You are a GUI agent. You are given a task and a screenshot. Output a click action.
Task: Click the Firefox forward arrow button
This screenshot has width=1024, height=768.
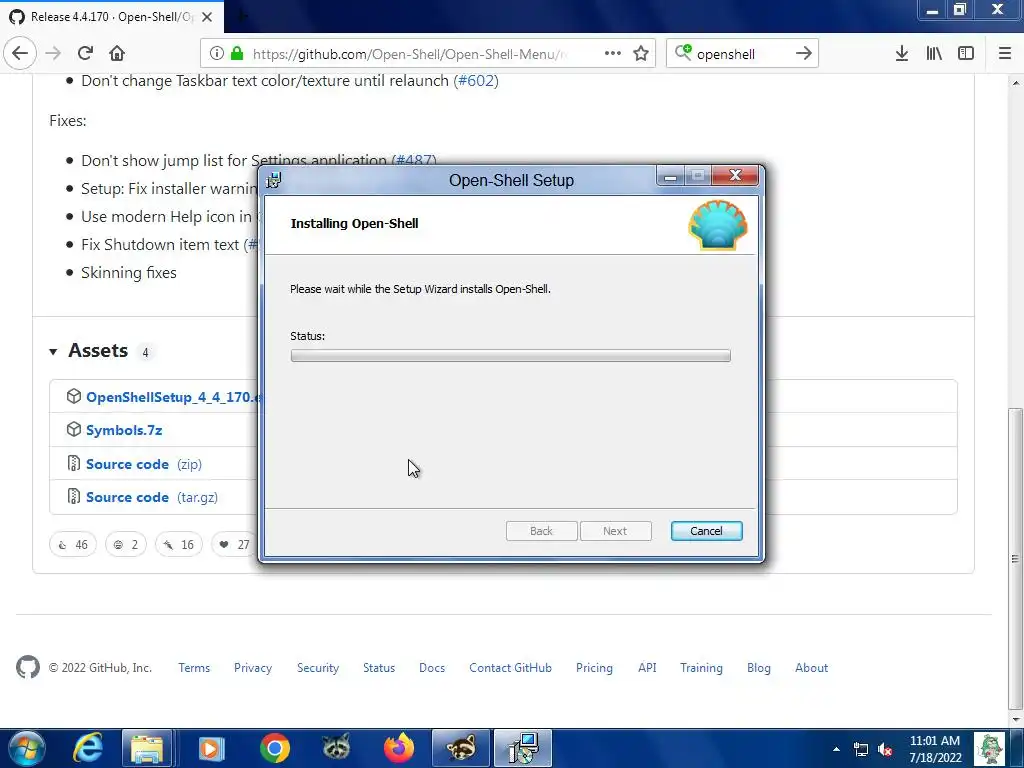(x=54, y=54)
